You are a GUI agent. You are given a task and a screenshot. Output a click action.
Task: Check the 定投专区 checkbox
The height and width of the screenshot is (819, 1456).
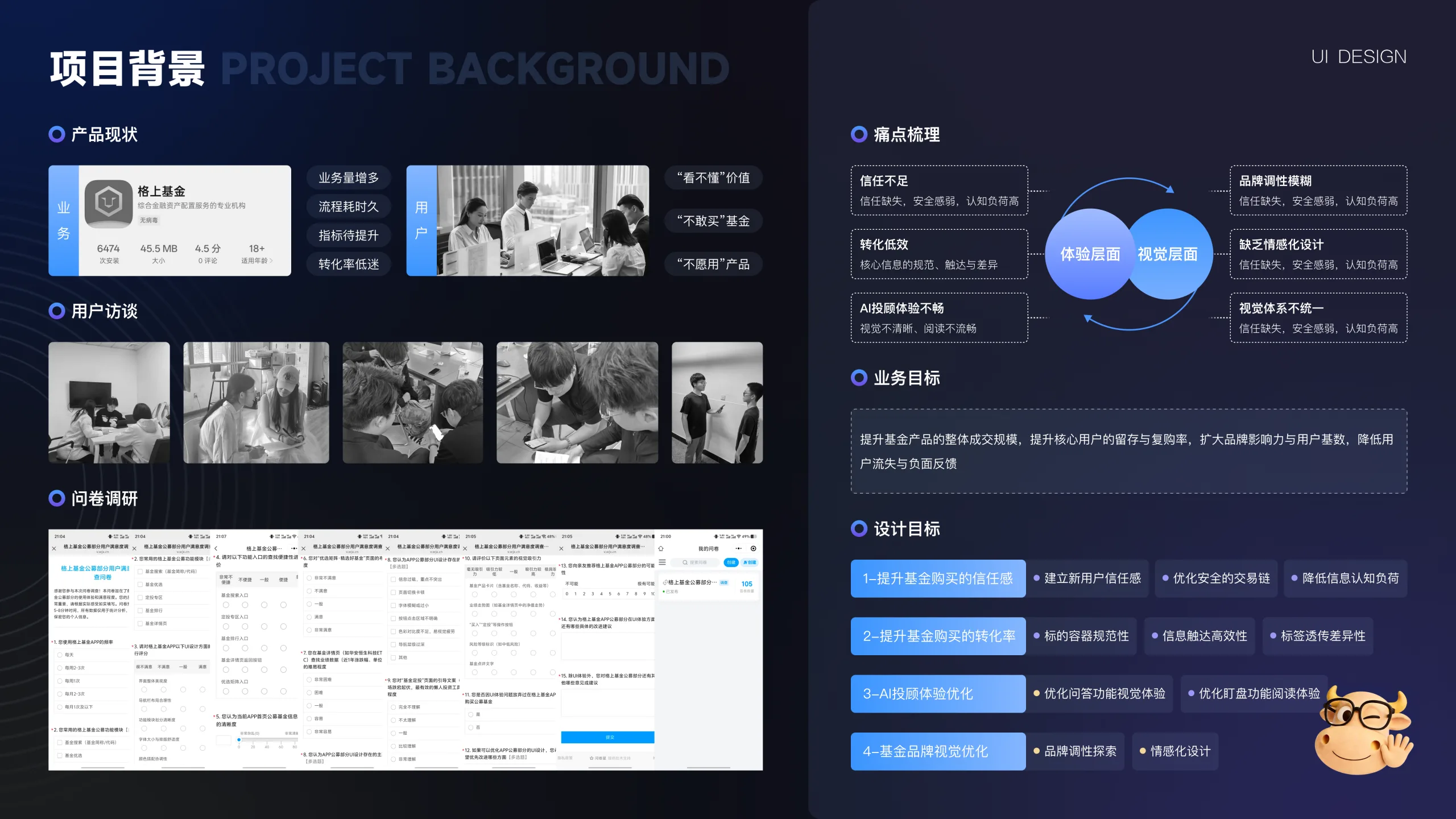coord(140,598)
